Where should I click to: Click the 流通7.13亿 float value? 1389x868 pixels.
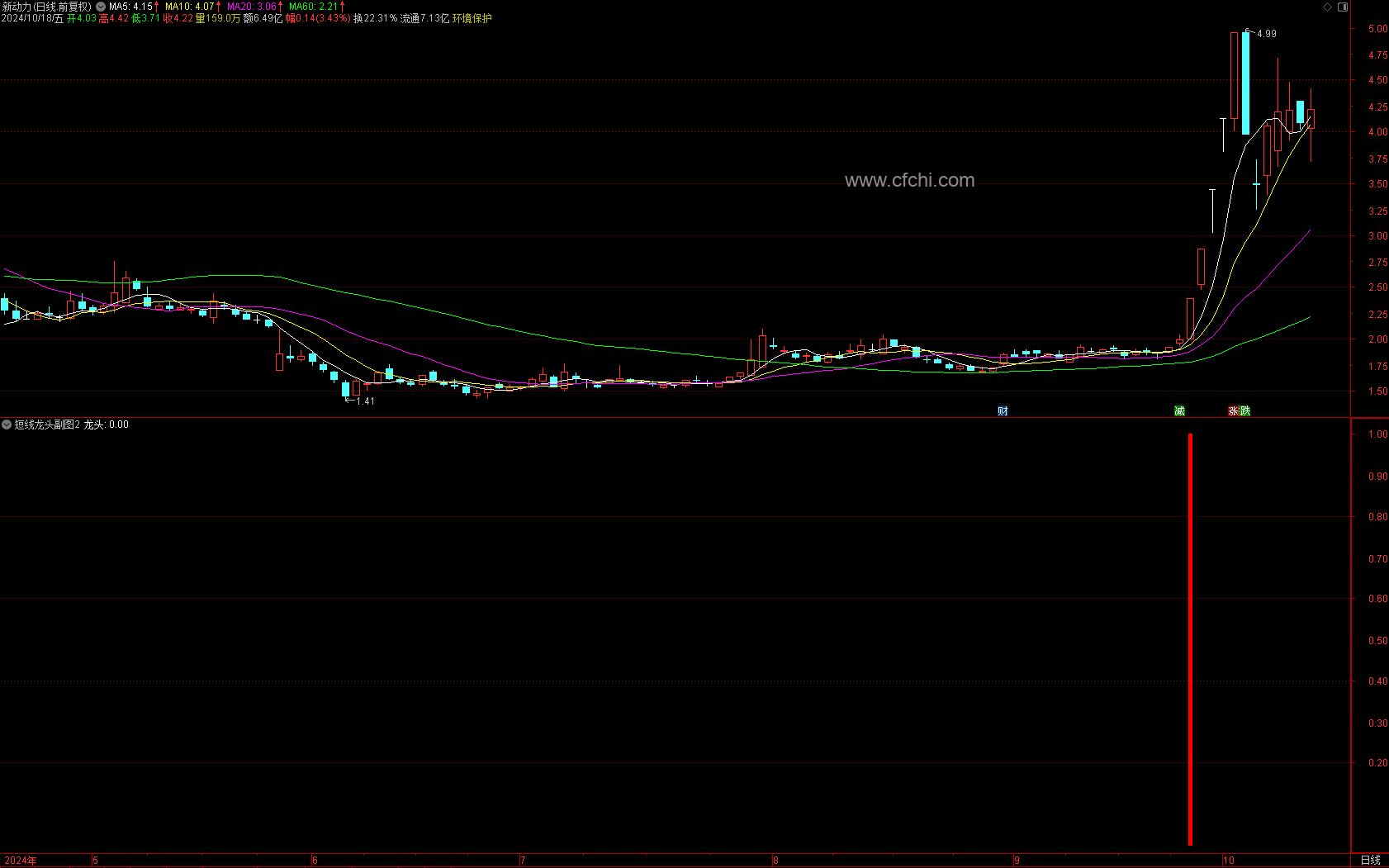click(x=425, y=18)
